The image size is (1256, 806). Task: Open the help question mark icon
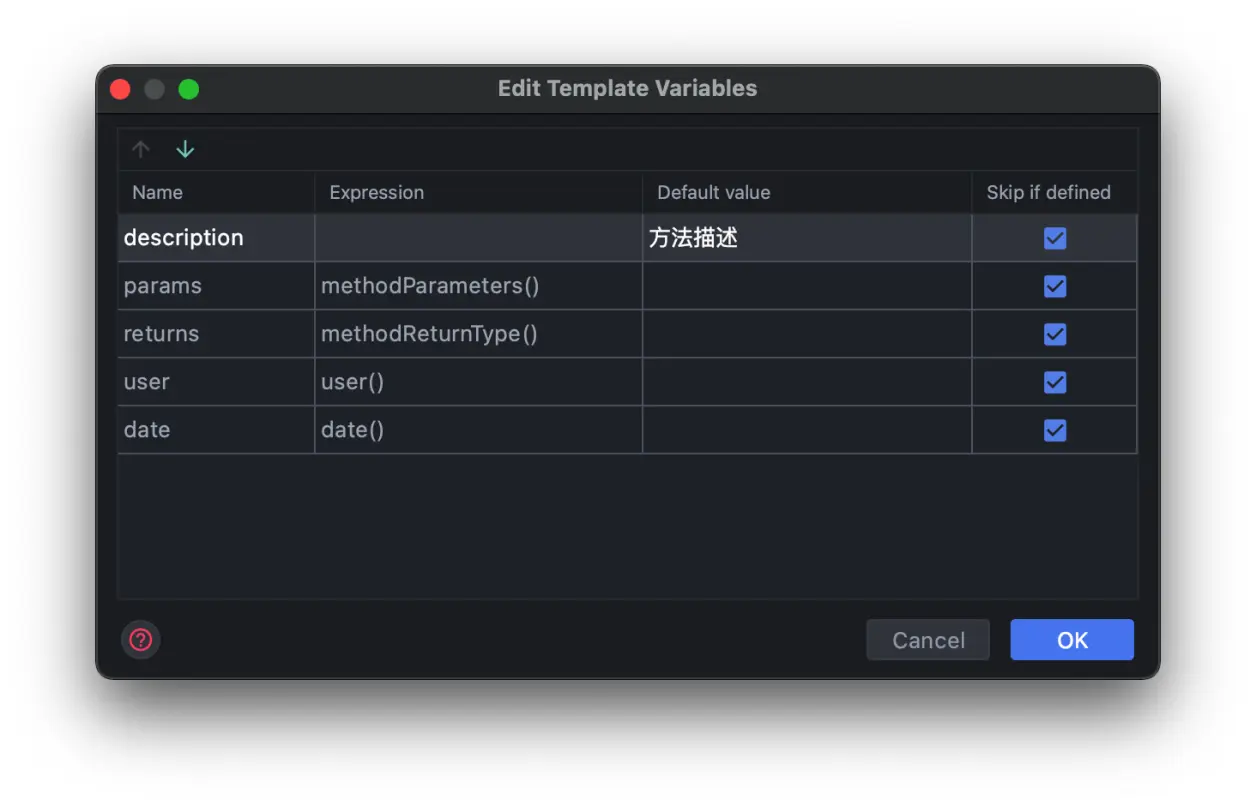click(x=141, y=639)
